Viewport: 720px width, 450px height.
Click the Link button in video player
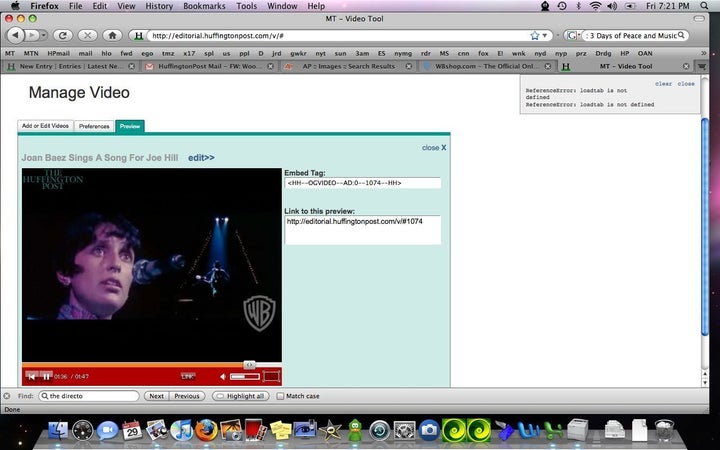coord(188,377)
